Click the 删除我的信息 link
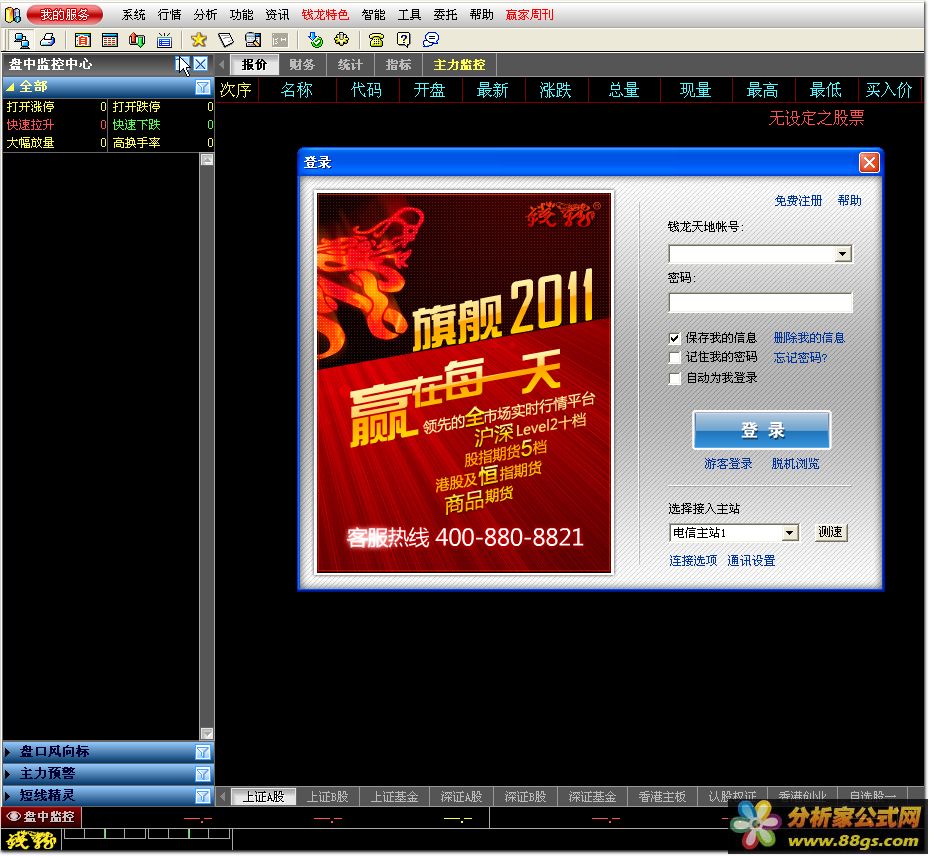Screen dimensions: 930x856 (809, 338)
